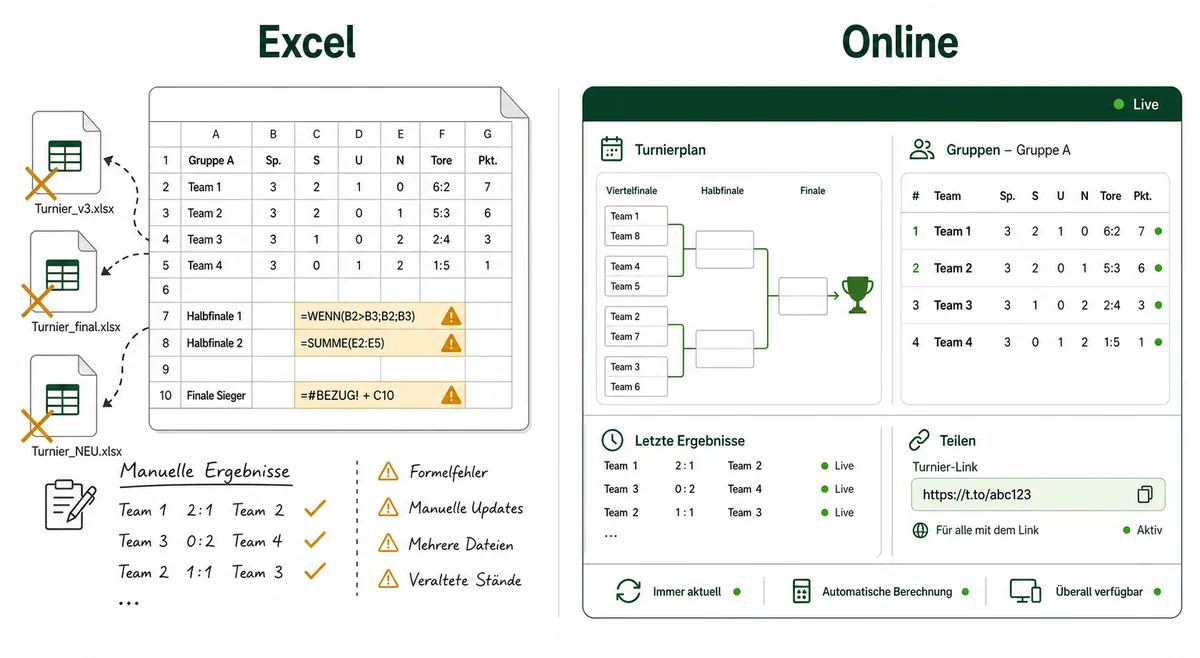Screen dimensions: 1200x658
Task: Click the Tore column header in the spreadsheet
Action: point(441,160)
